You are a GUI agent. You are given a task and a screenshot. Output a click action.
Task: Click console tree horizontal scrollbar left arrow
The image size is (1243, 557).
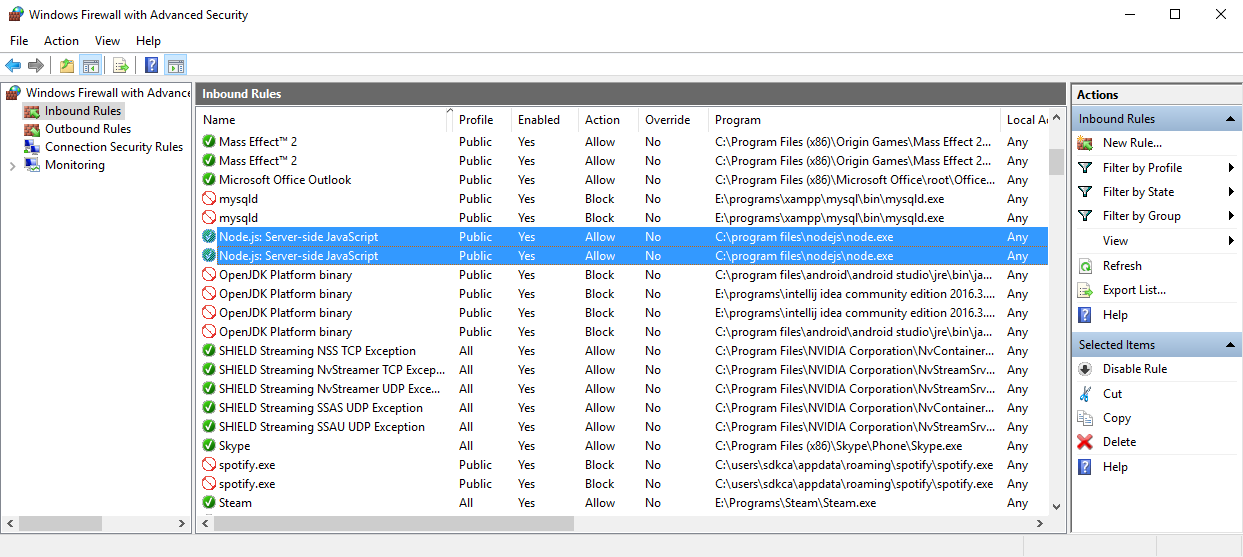click(10, 523)
